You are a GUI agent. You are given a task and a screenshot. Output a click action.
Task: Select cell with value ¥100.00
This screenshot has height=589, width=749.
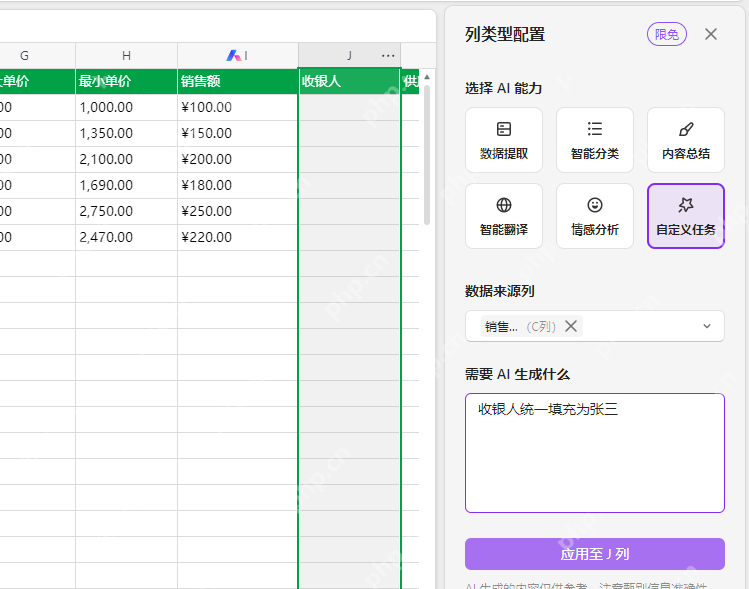pyautogui.click(x=237, y=107)
